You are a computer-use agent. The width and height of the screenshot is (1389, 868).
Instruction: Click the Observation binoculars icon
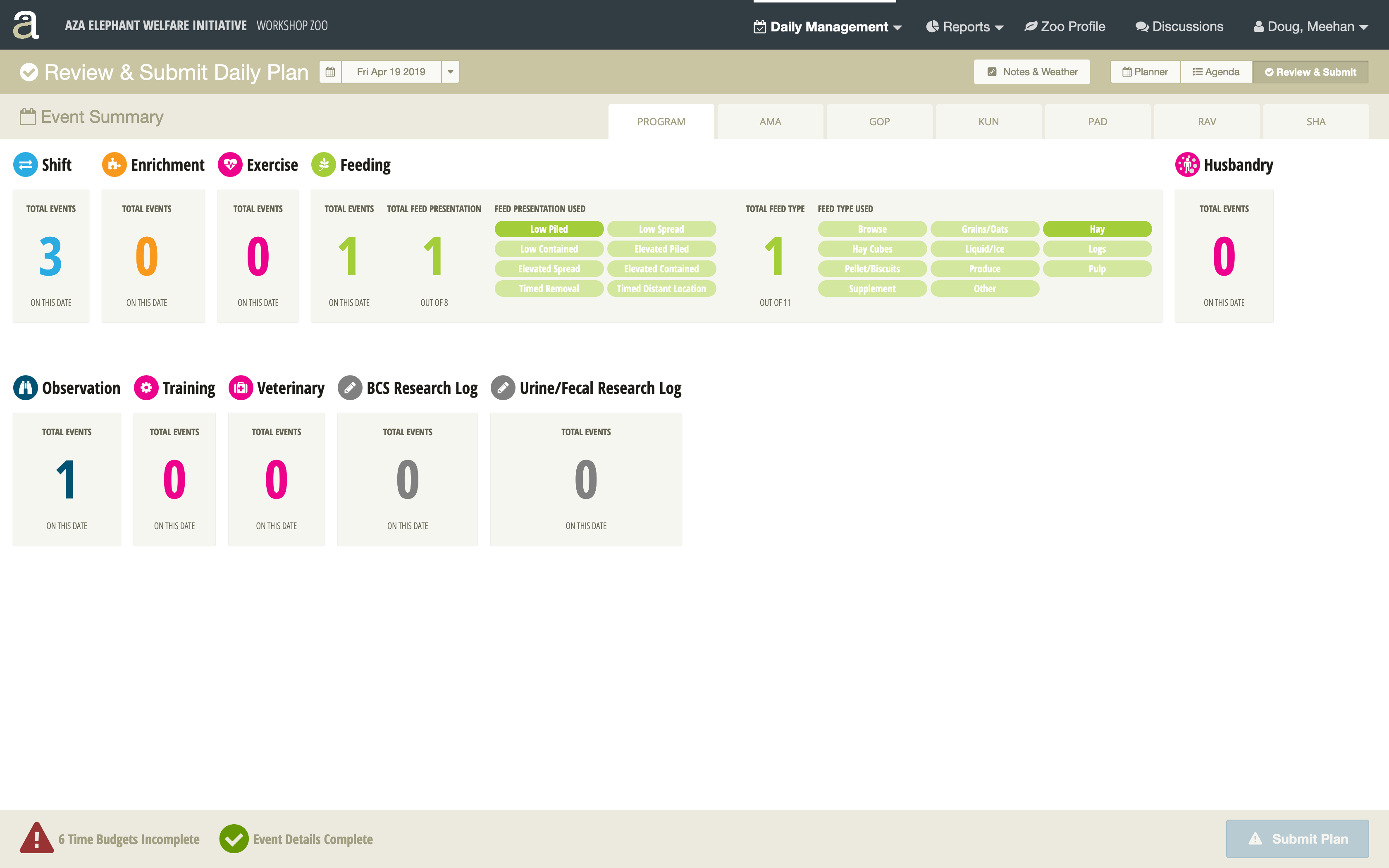[25, 388]
